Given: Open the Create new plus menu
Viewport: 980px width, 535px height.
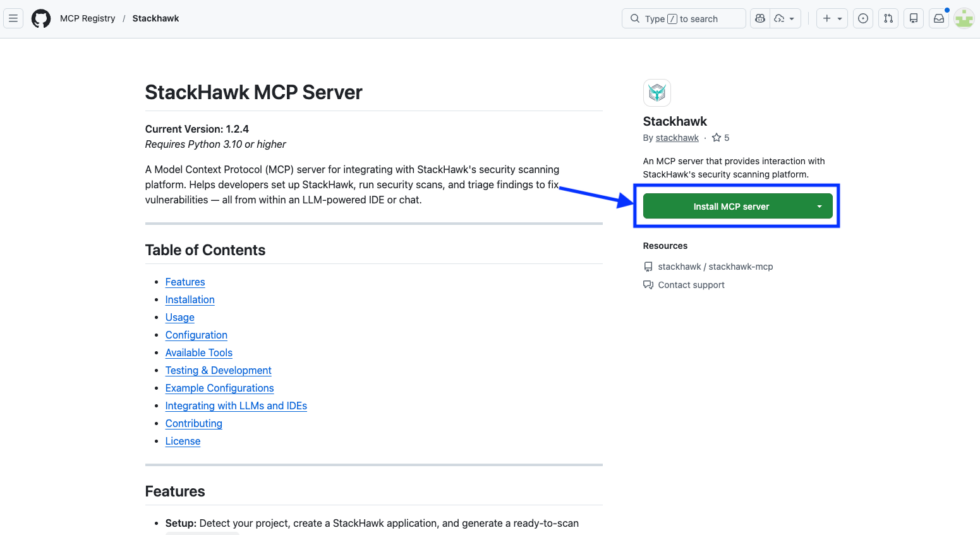Looking at the screenshot, I should click(832, 19).
